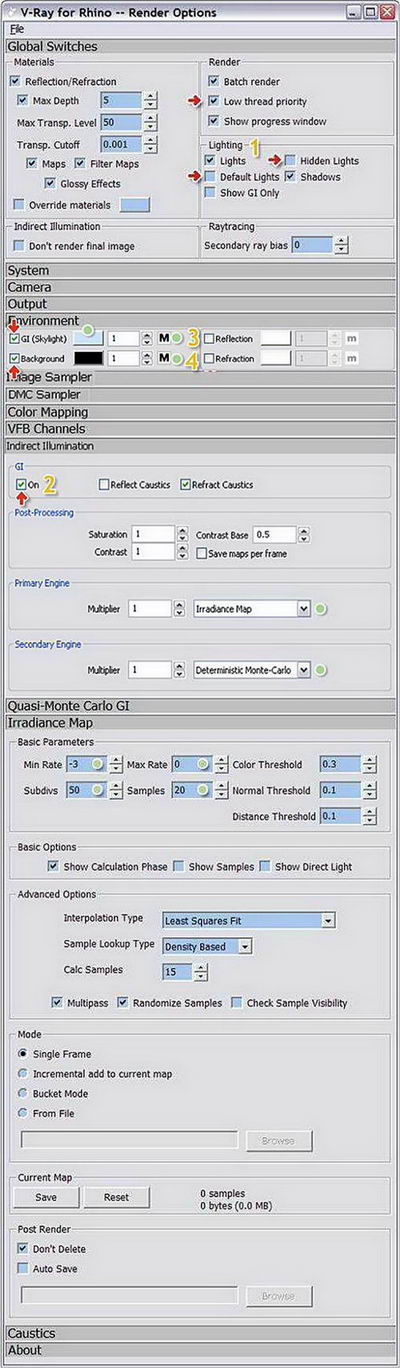Image resolution: width=400 pixels, height=1368 pixels.
Task: Open the File menu
Action: (x=16, y=29)
